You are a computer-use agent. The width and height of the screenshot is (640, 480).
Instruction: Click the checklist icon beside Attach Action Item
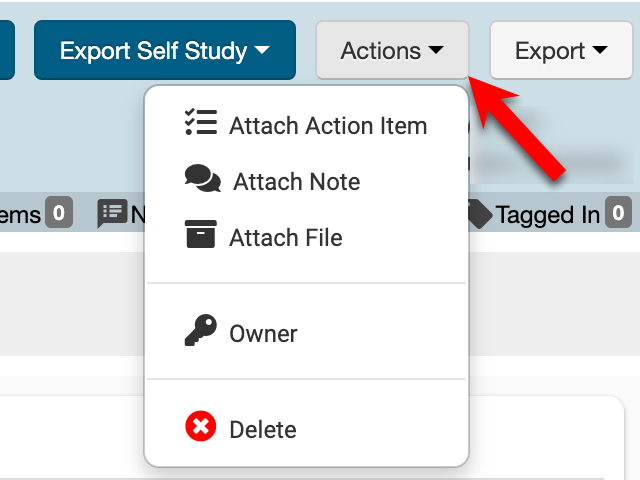201,124
